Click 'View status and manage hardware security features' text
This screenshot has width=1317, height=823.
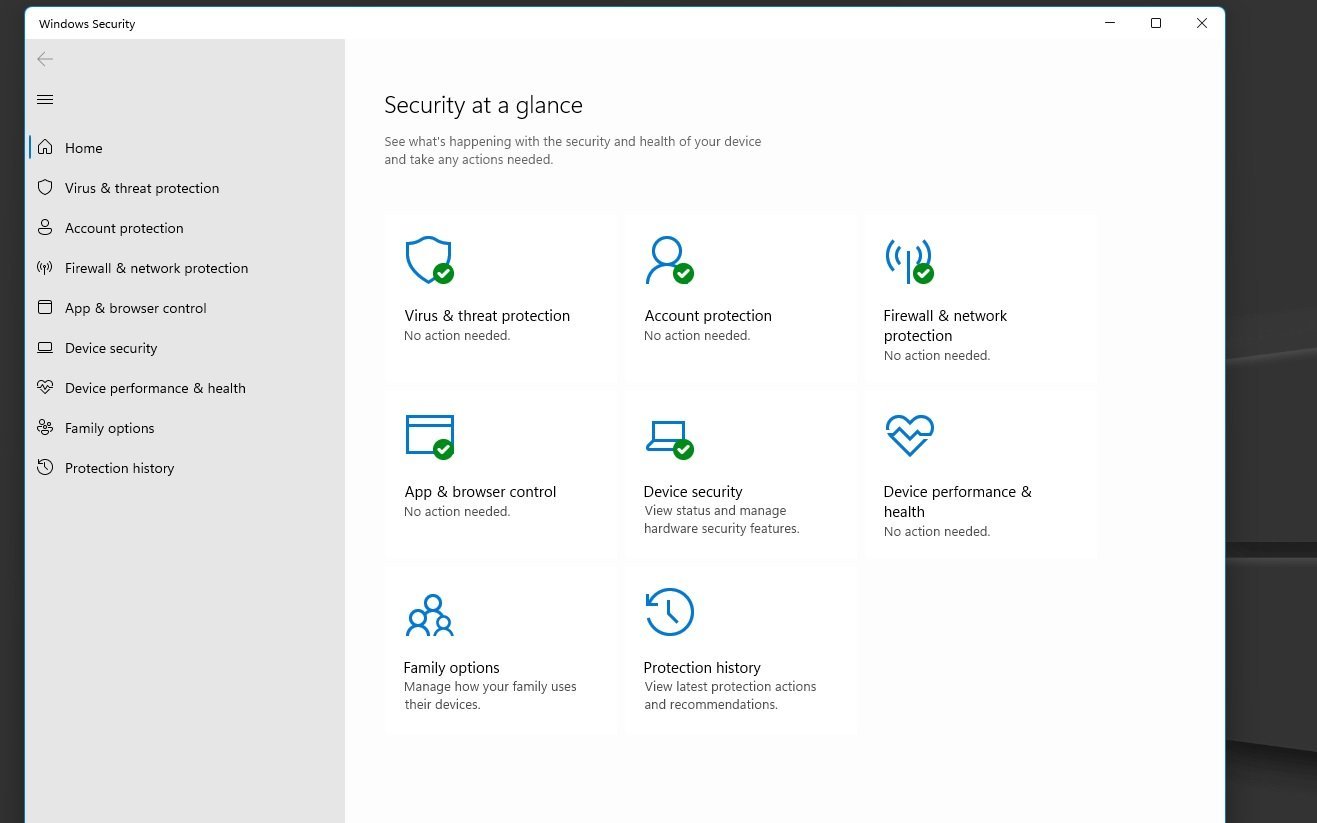[x=722, y=520]
